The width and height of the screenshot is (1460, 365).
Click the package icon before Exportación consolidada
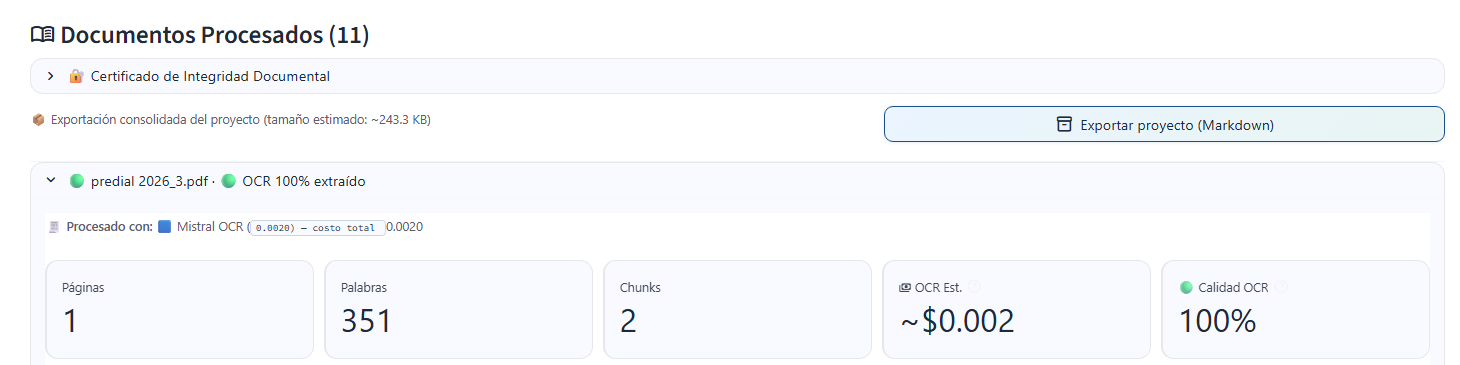coord(38,120)
